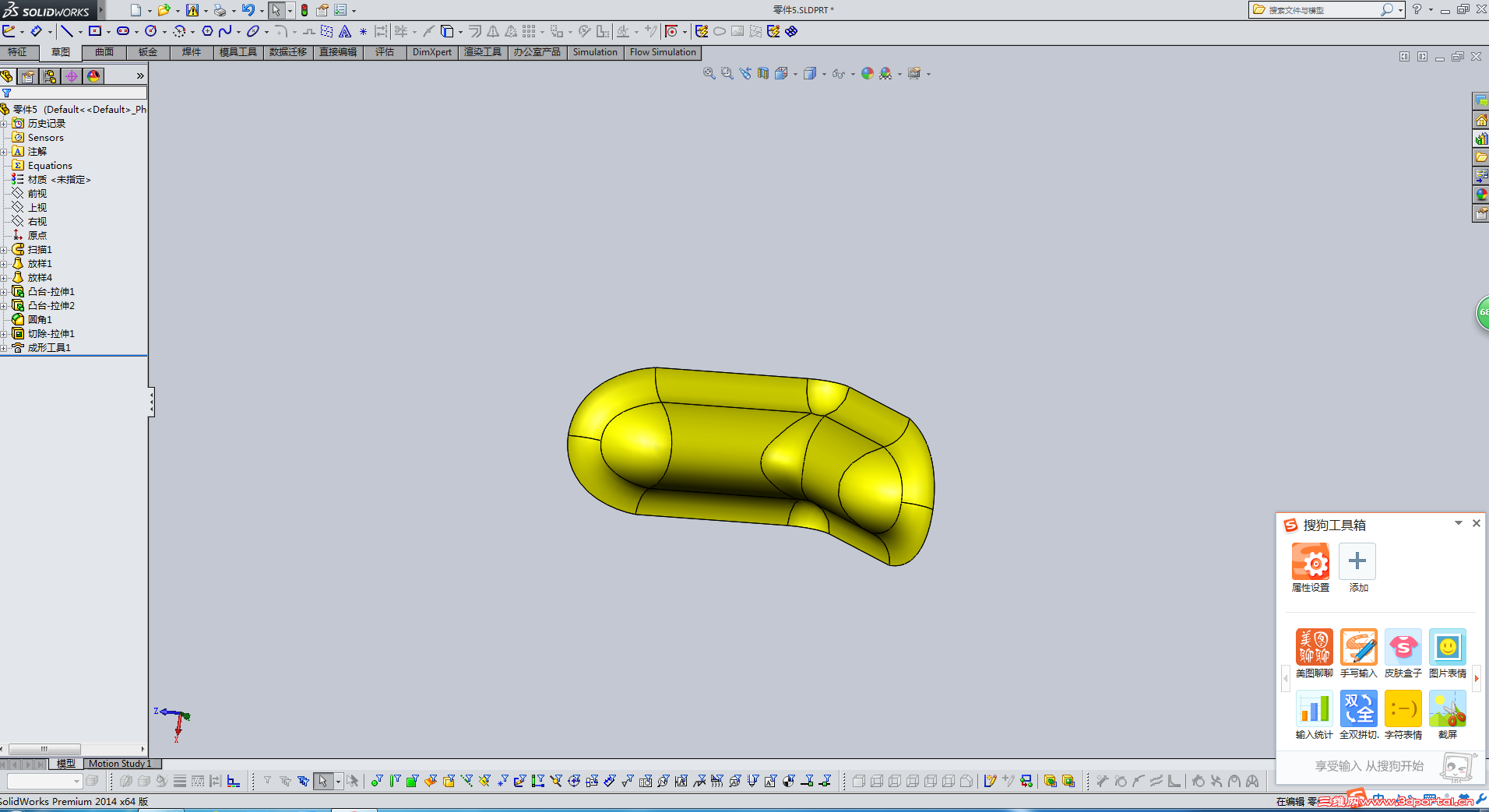
Task: Switch to the ConfigurationManager panel tab
Action: (x=50, y=76)
